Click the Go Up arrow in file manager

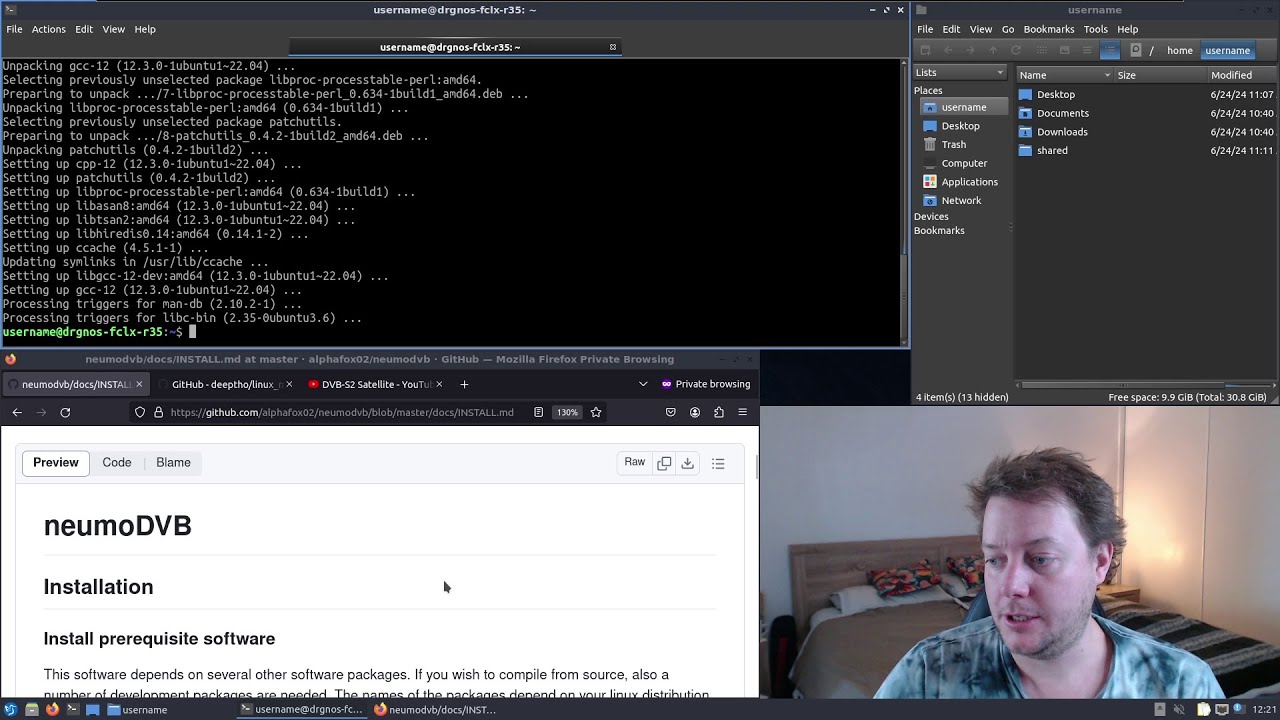(993, 50)
